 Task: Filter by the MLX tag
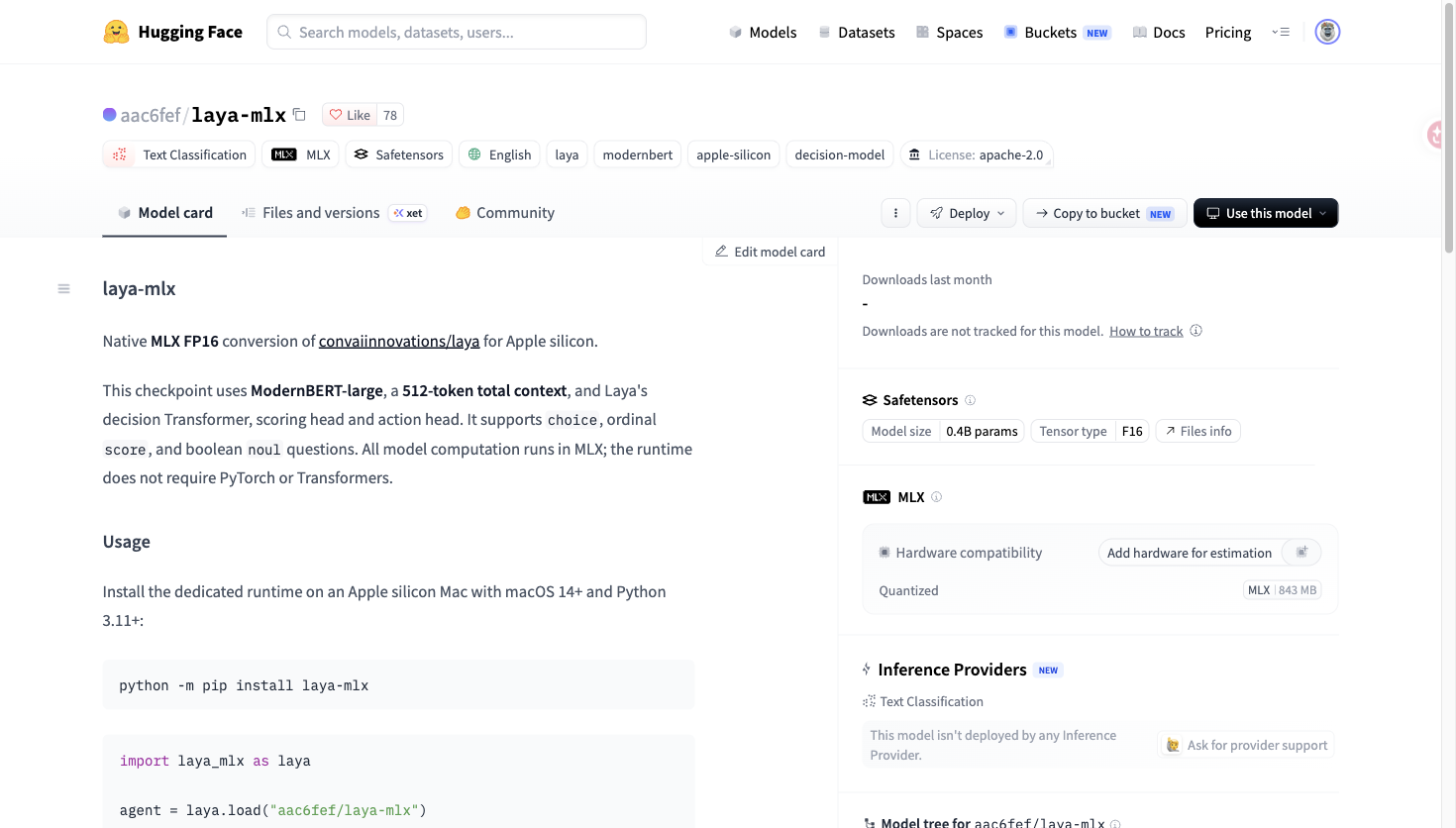pos(301,155)
